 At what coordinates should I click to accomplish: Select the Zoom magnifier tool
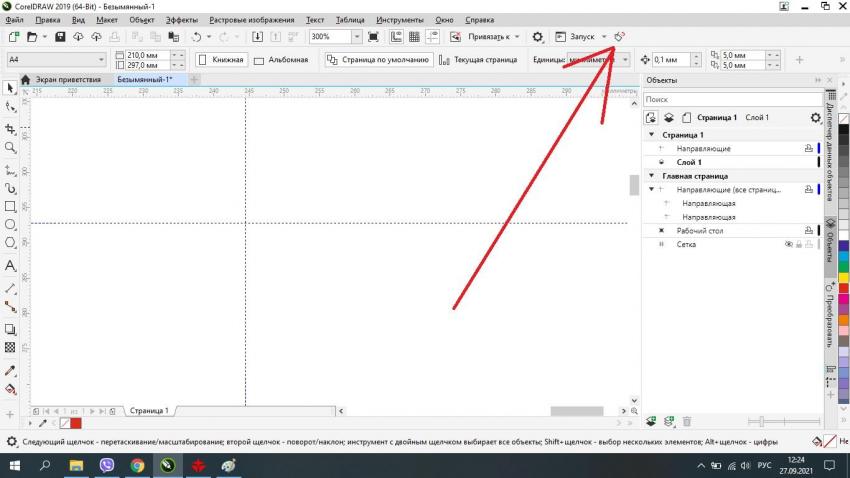click(x=11, y=147)
